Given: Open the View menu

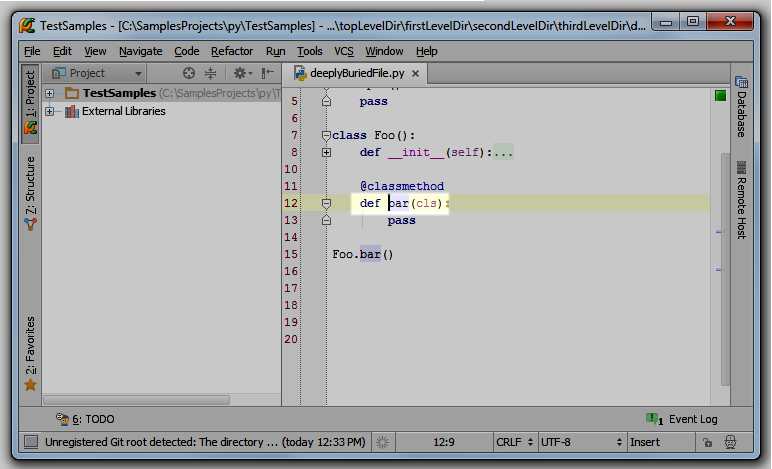Looking at the screenshot, I should 95,51.
